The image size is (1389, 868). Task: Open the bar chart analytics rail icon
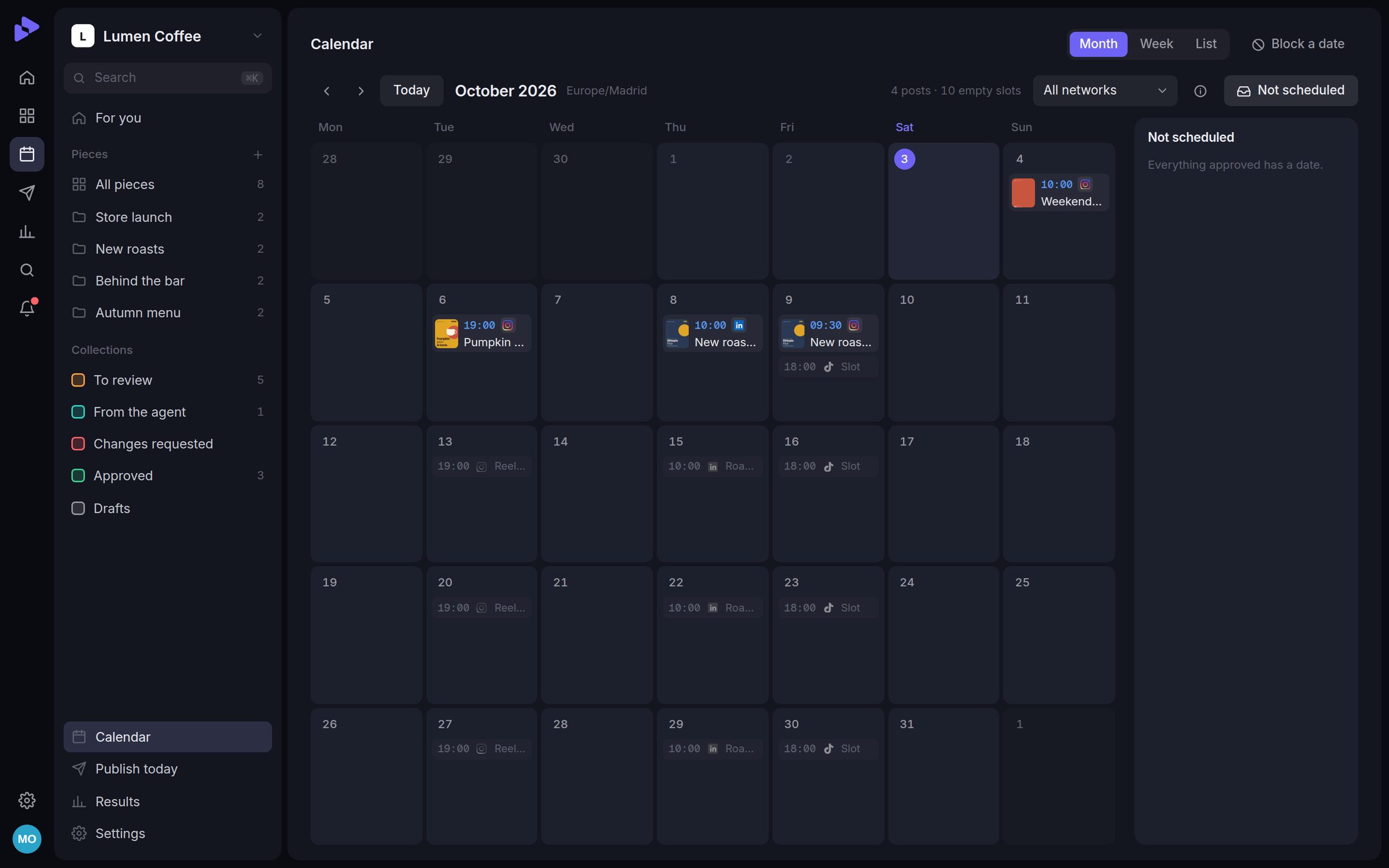click(x=27, y=231)
